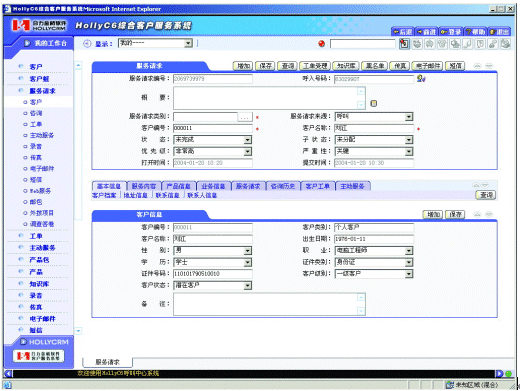Click the caller lookup icon beside 呼入号码

pyautogui.click(x=421, y=79)
